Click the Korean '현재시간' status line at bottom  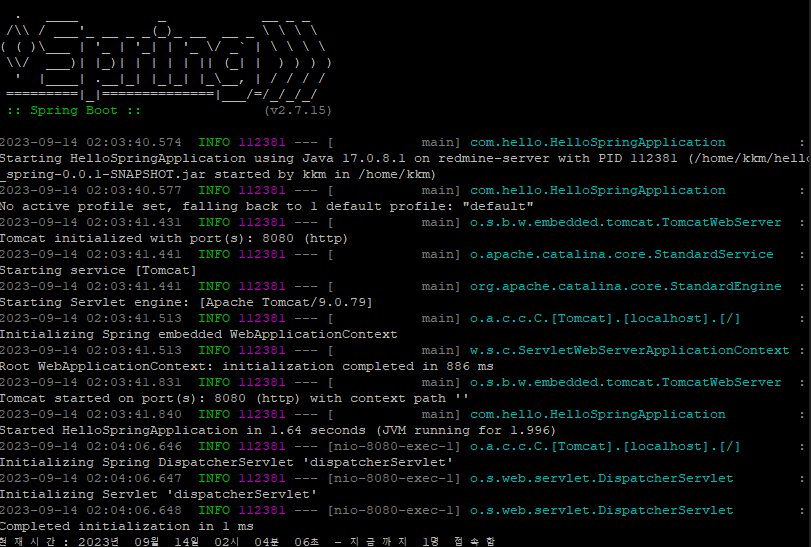point(247,541)
